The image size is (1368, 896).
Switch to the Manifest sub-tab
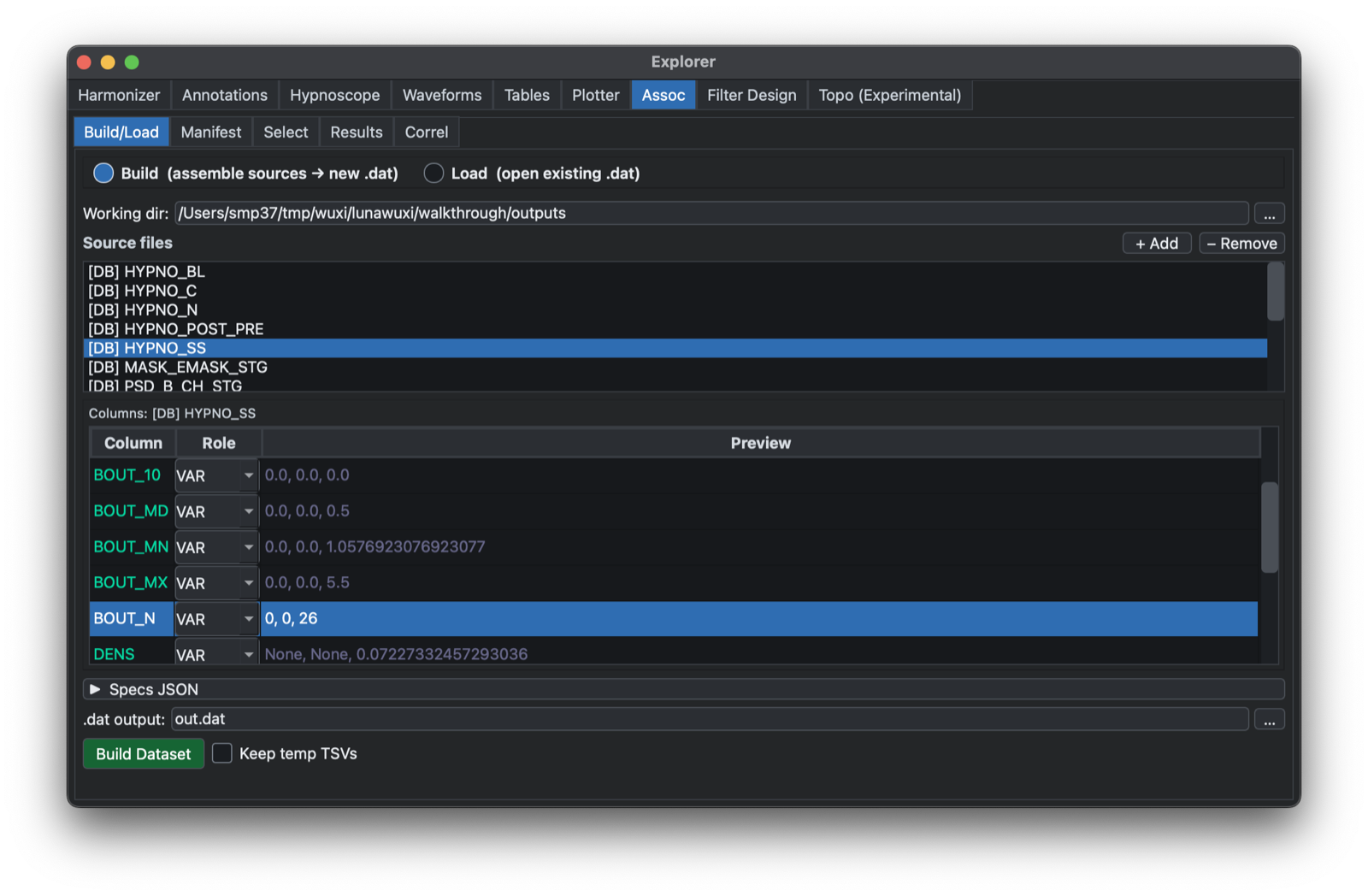click(210, 133)
